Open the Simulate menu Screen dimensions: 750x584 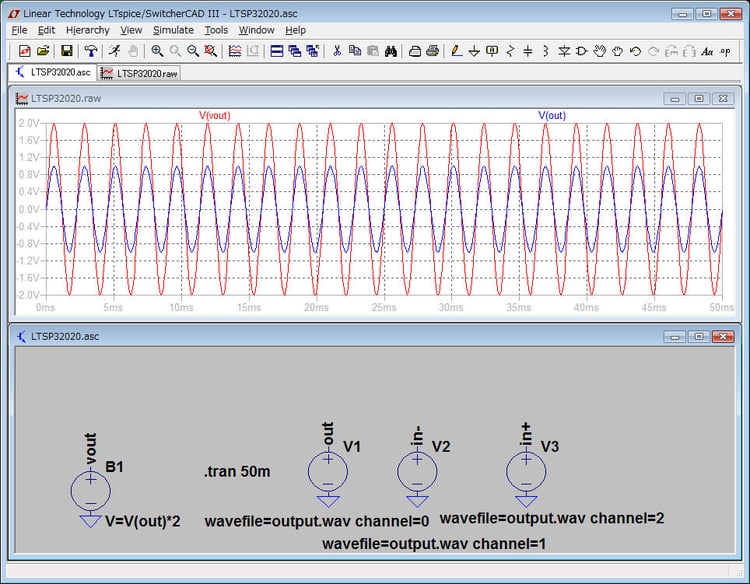click(x=173, y=30)
